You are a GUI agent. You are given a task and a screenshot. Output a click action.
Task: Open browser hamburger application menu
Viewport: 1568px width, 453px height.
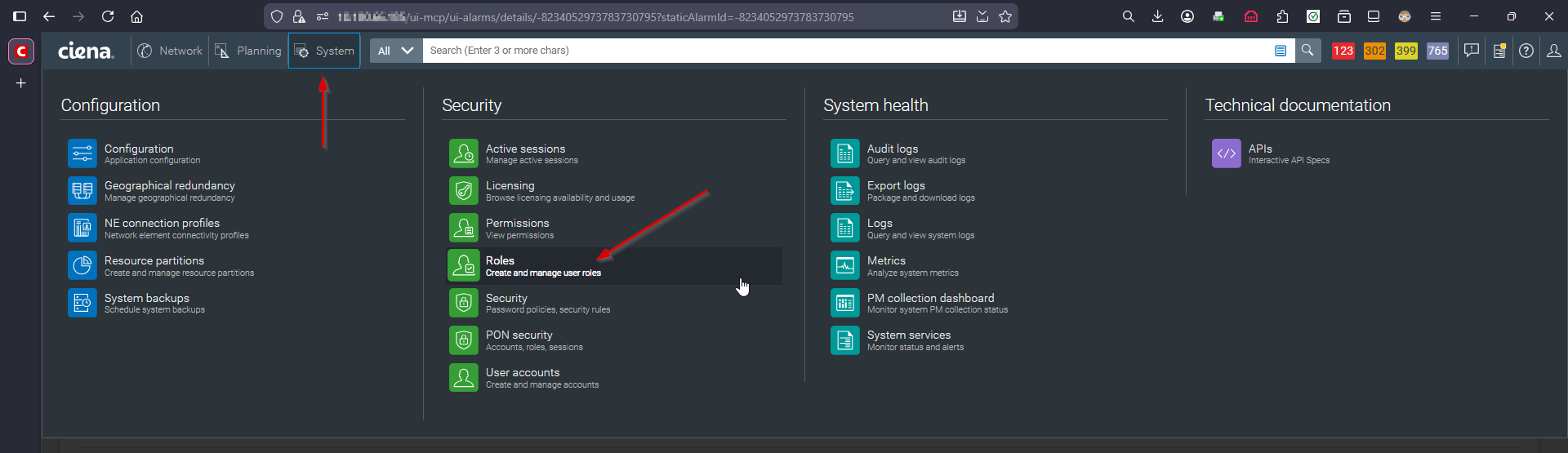tap(1435, 16)
